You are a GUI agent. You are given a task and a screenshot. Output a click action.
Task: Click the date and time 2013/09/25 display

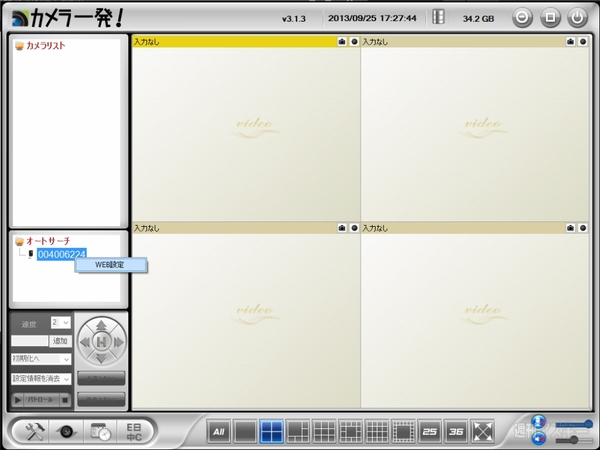pos(372,18)
